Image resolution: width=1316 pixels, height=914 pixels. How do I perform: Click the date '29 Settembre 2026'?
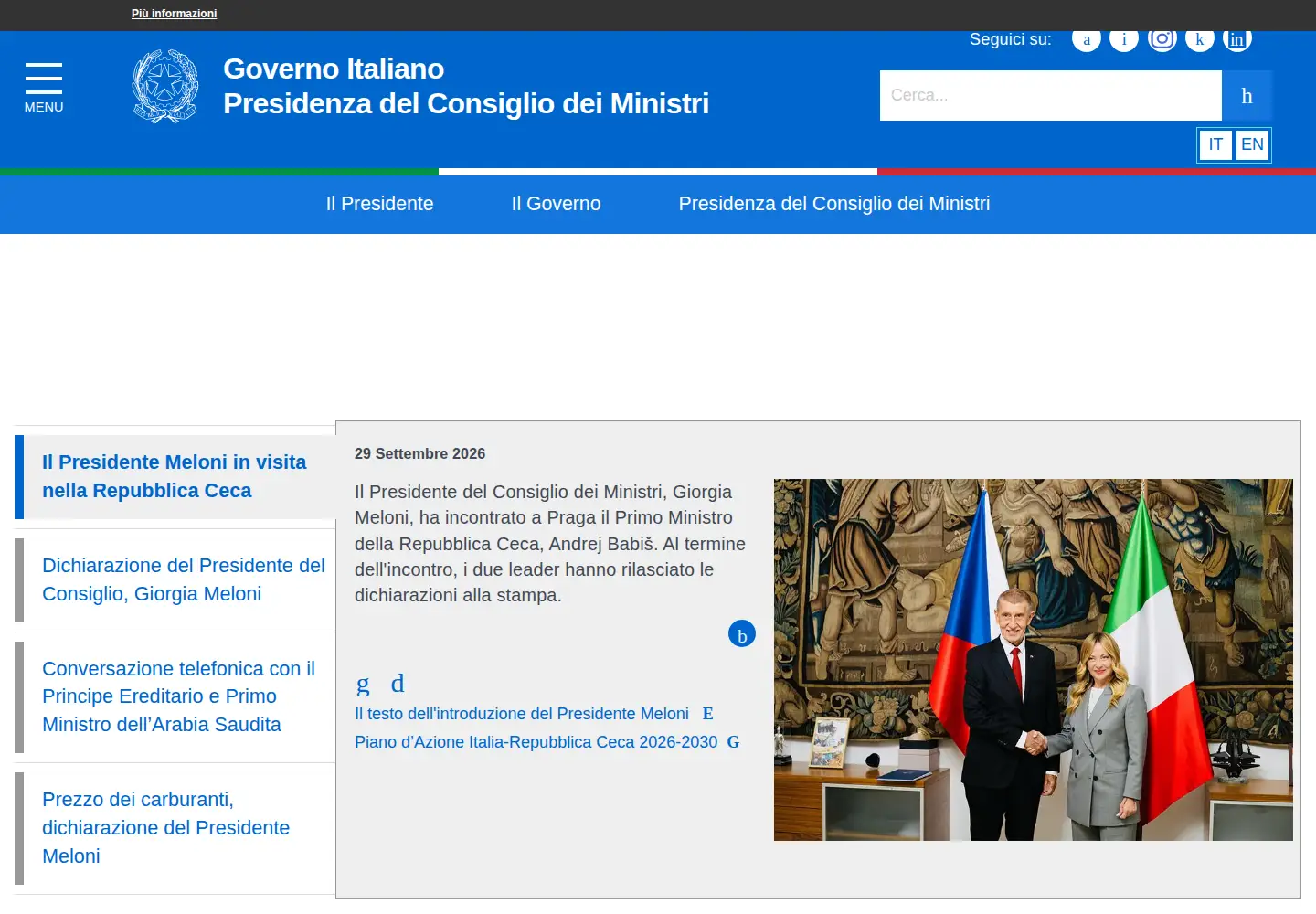tap(420, 454)
